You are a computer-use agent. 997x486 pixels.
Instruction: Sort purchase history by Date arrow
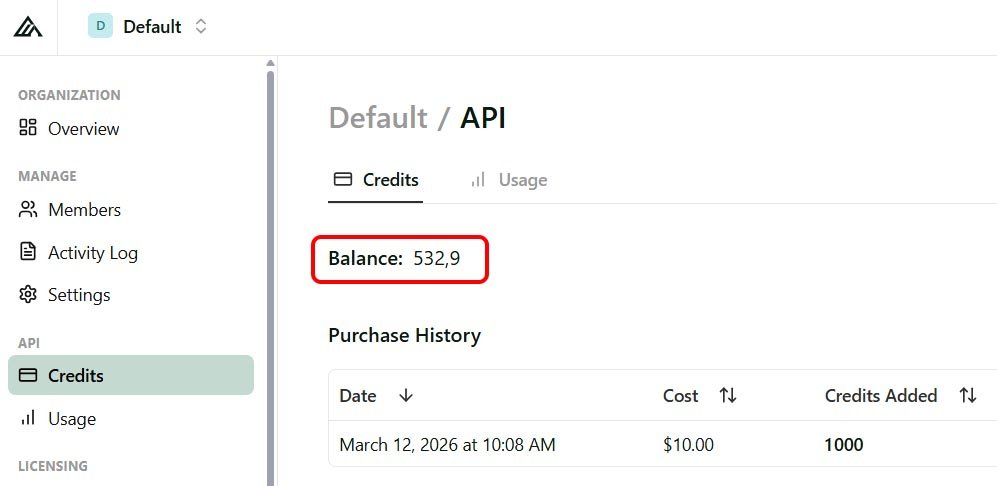(x=406, y=396)
